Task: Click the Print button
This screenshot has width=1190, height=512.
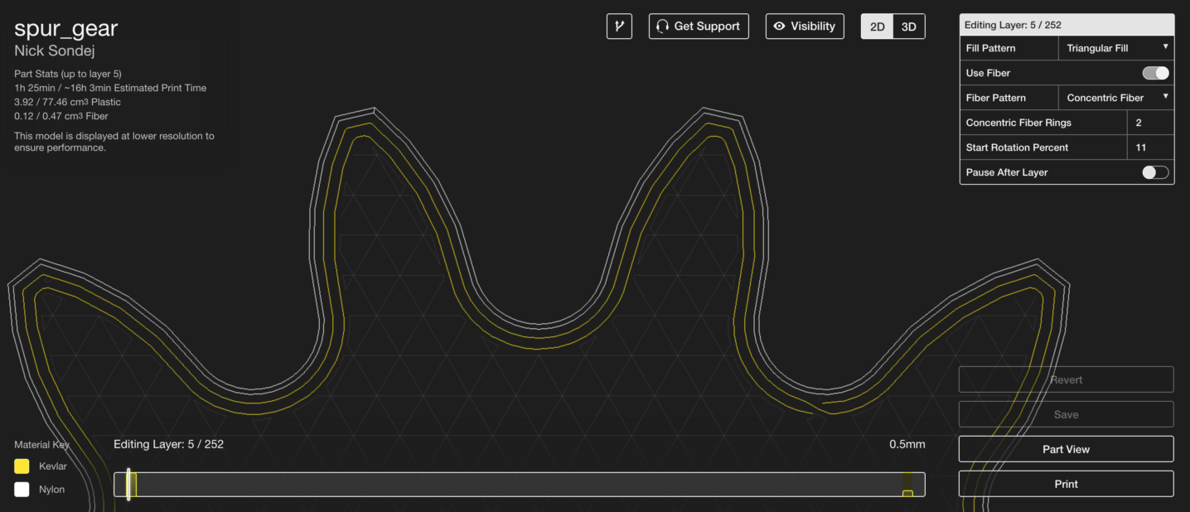Action: pyautogui.click(x=1066, y=484)
